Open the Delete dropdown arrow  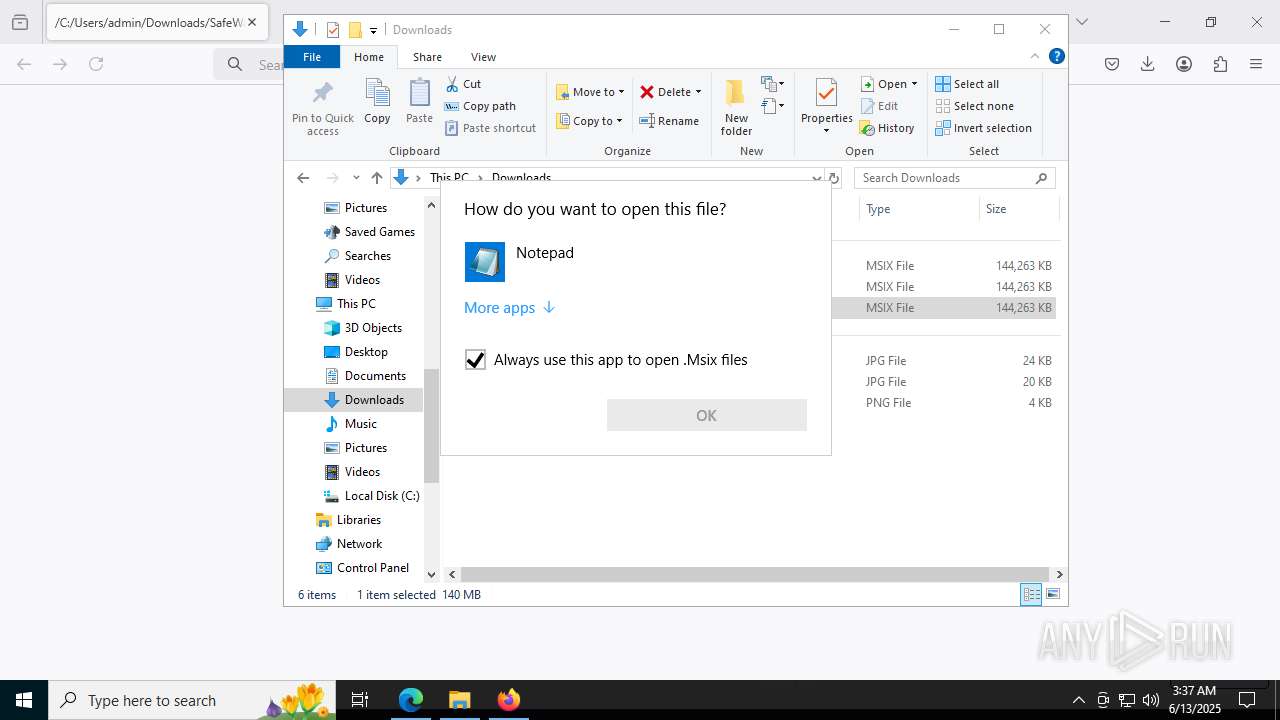point(698,92)
